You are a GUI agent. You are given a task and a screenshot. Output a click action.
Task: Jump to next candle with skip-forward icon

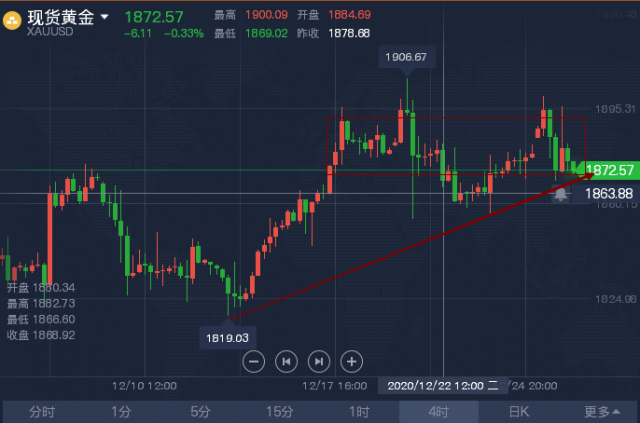tap(319, 361)
